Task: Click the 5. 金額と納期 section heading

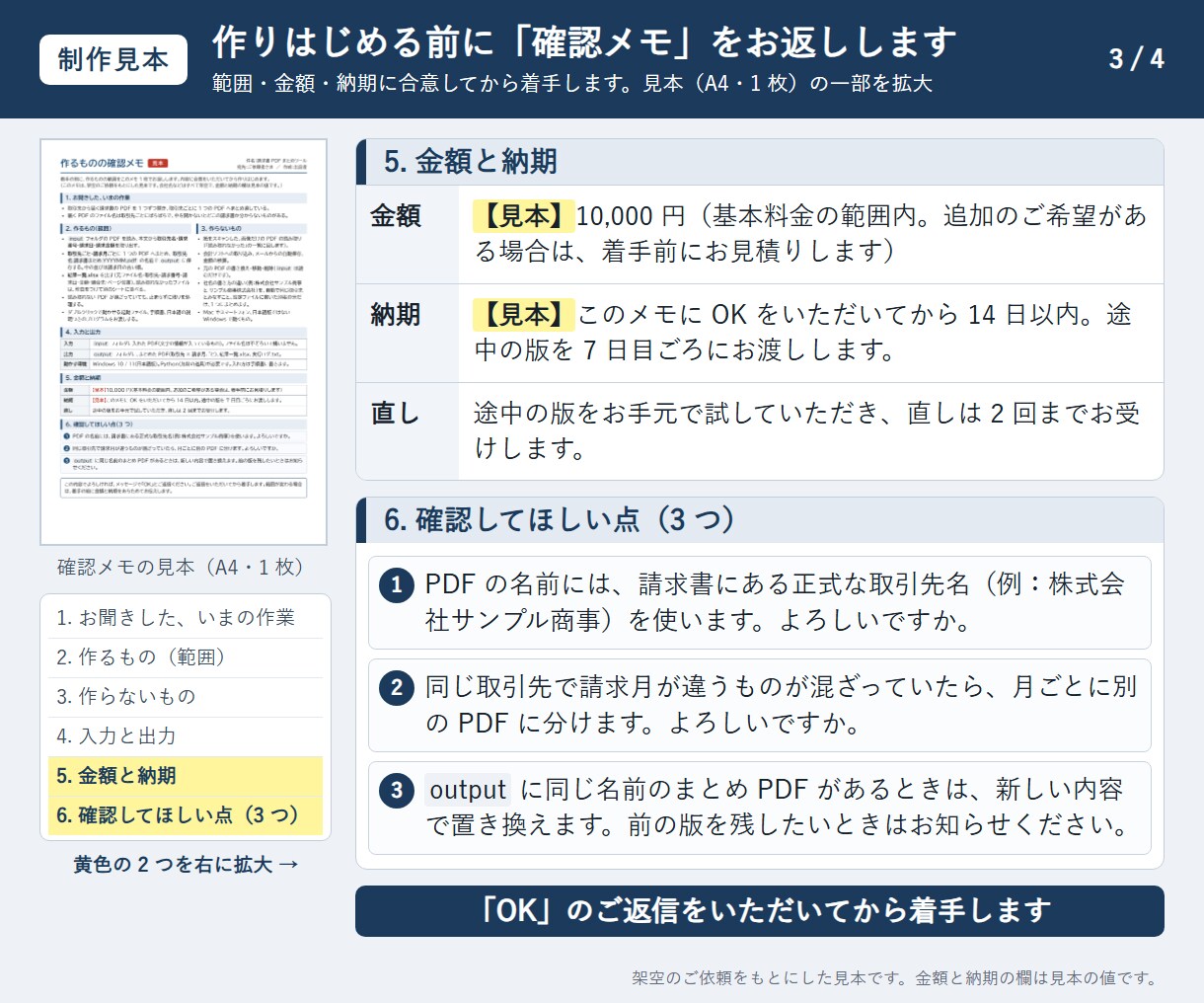Action: [760, 162]
